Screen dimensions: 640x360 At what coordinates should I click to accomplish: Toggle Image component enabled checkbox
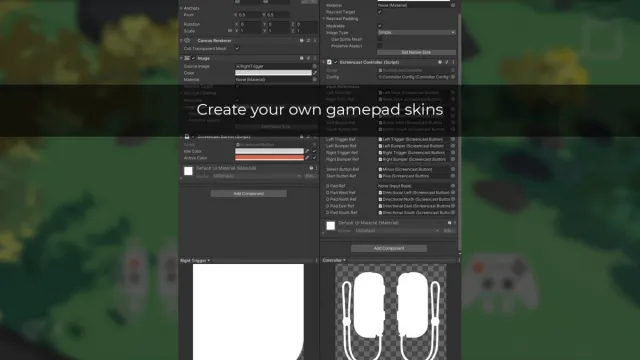tap(193, 58)
